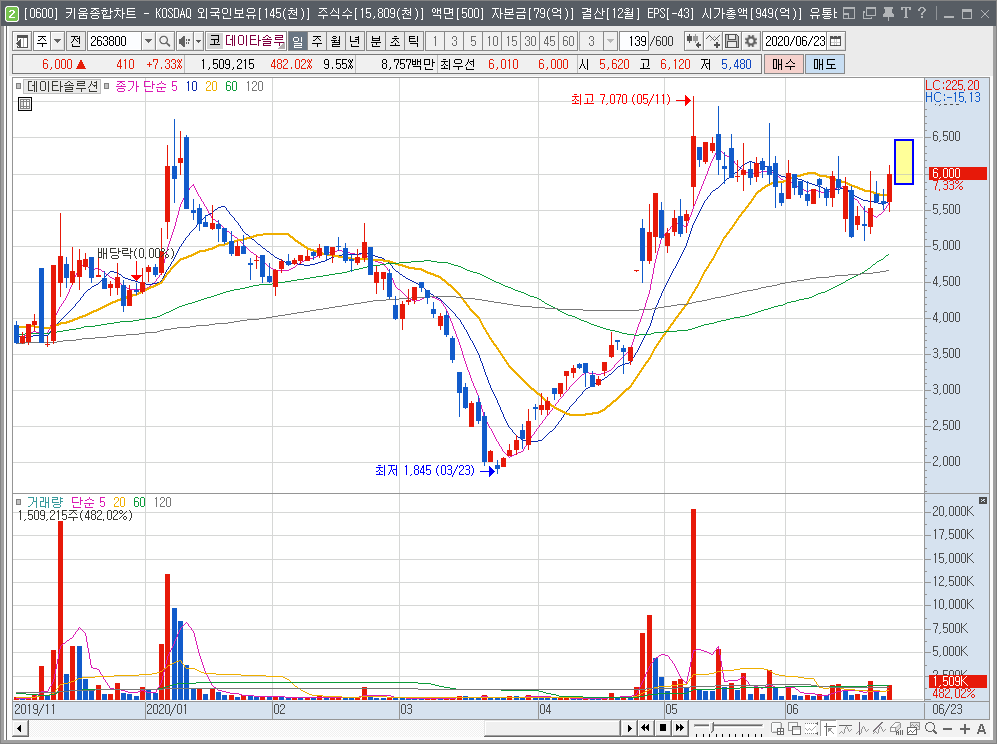
Task: Zoom out chart with minus icon
Action: point(948,729)
